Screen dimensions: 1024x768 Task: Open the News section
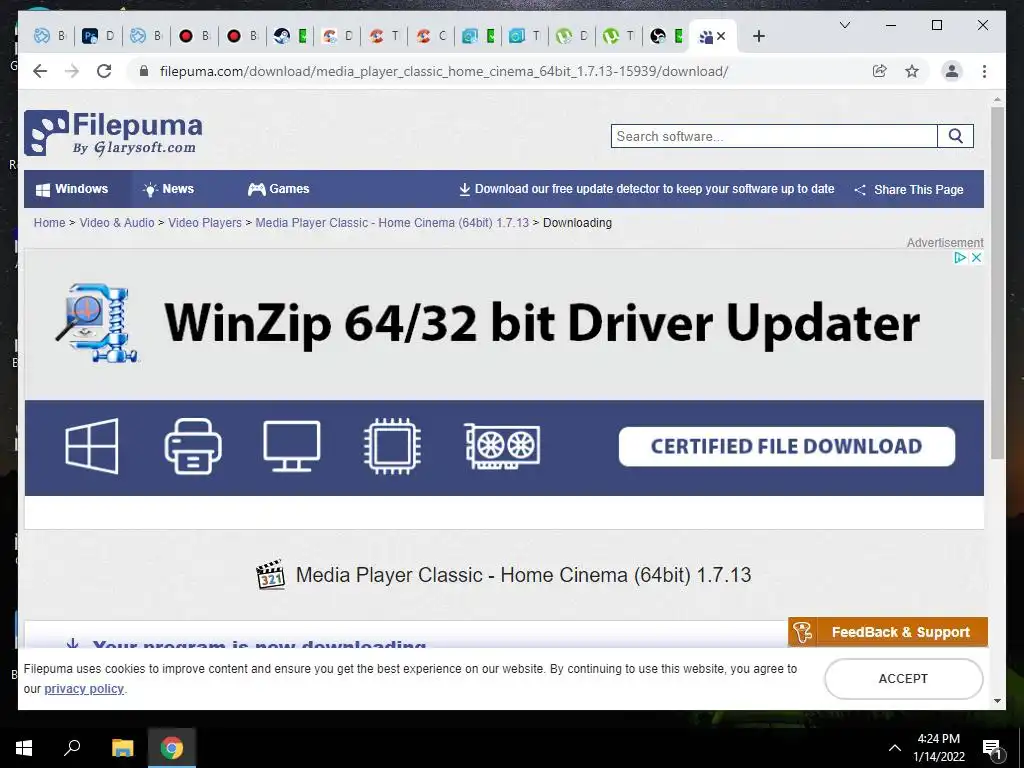coord(168,189)
